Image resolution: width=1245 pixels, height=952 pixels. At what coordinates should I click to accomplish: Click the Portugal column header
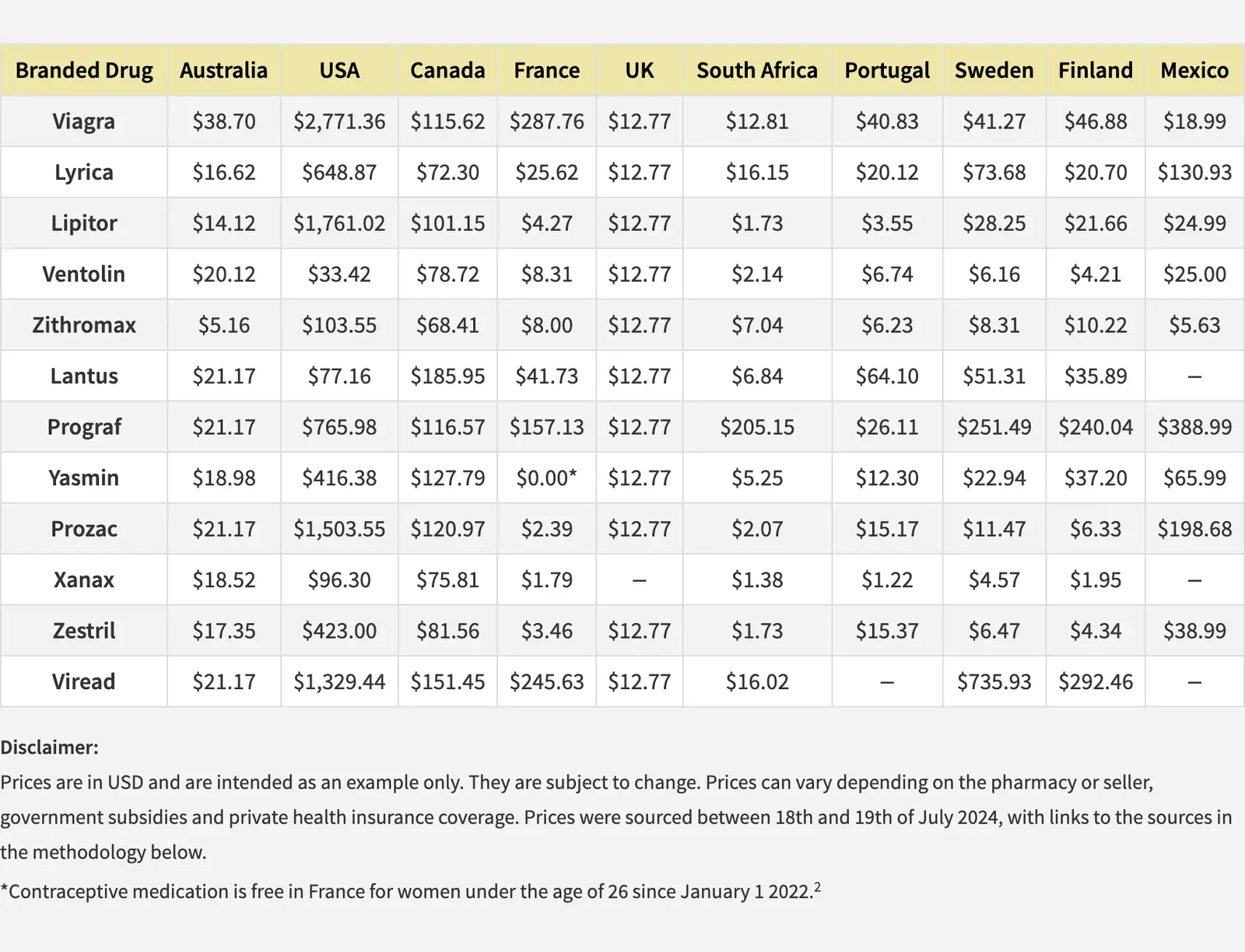point(887,71)
